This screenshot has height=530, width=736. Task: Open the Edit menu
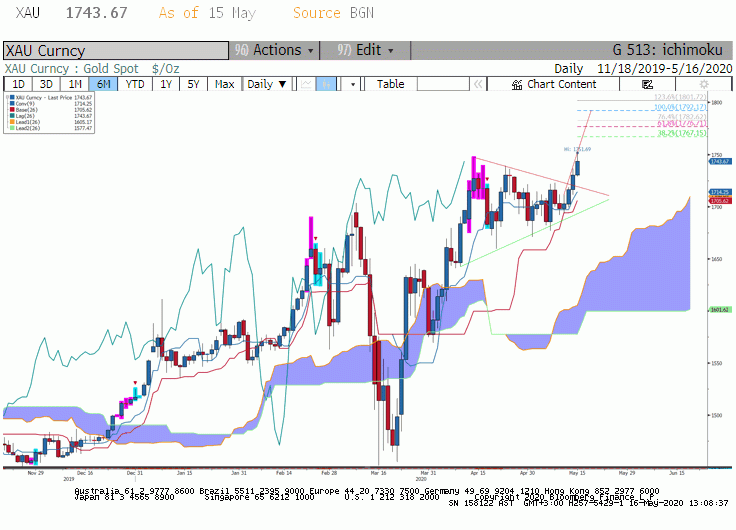tap(365, 50)
